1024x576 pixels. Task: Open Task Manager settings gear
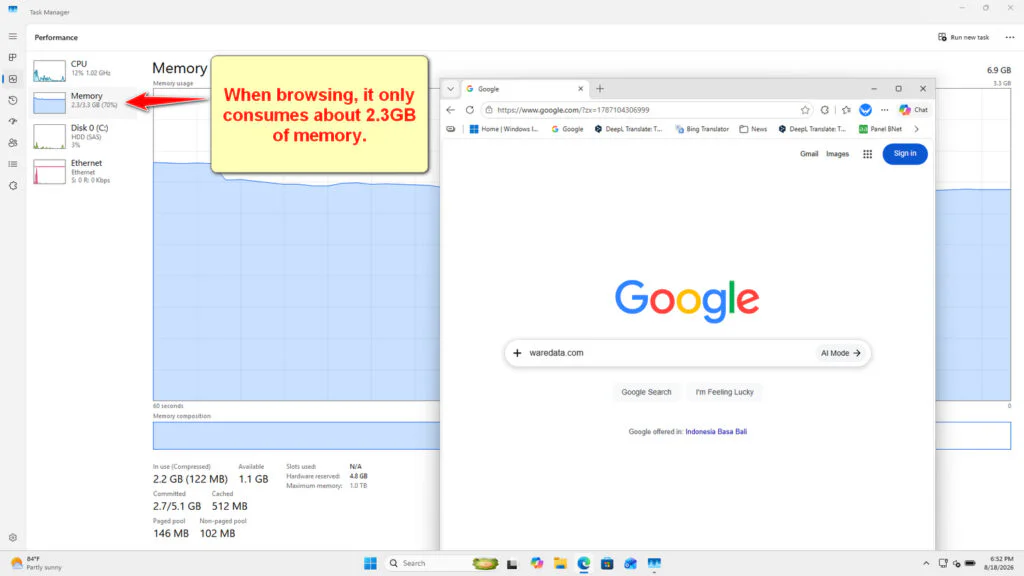(x=12, y=537)
